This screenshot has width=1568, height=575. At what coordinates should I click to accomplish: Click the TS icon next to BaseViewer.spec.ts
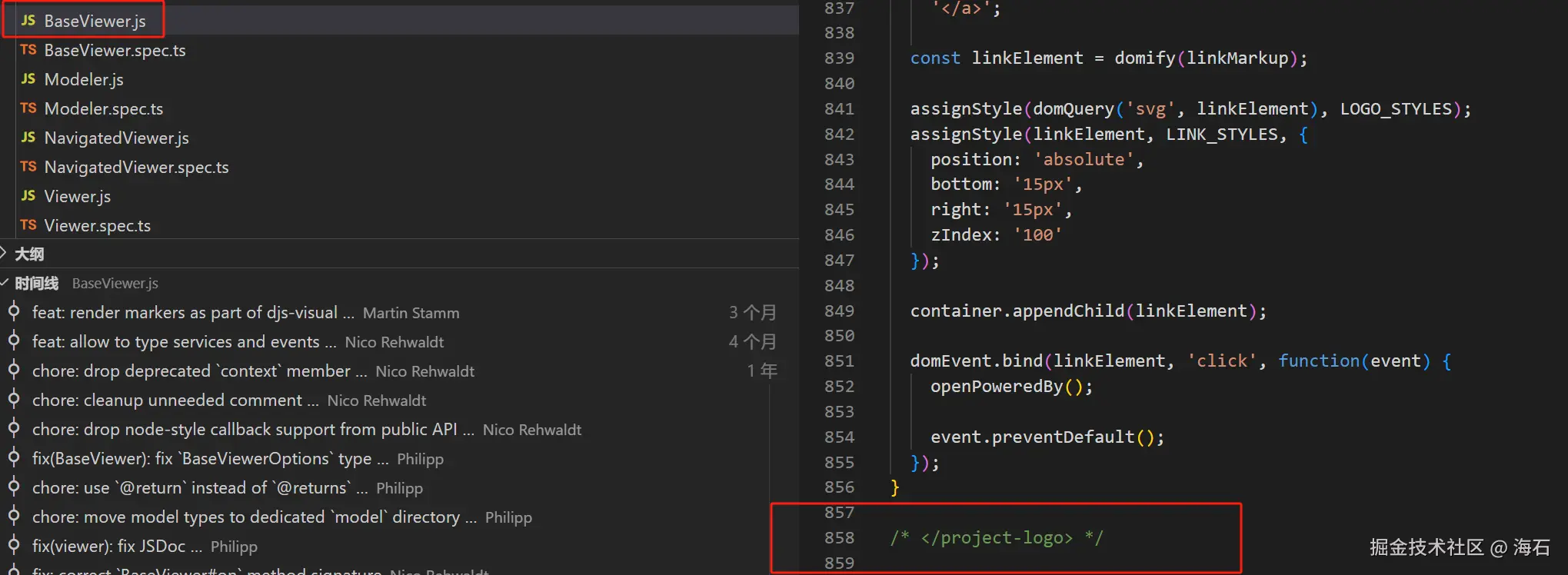[x=28, y=50]
